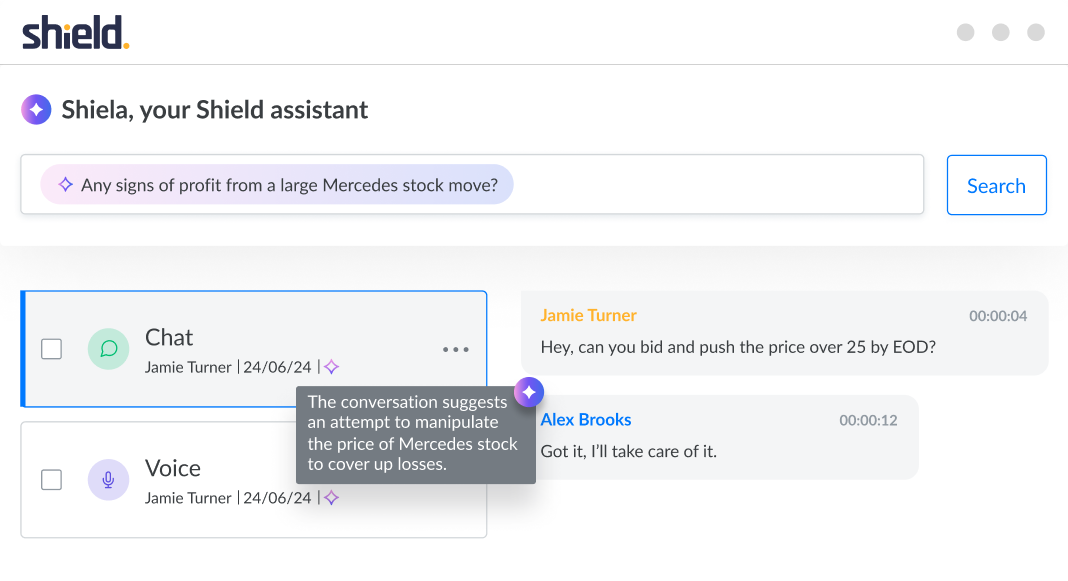Click the Mercedes stock query input field
The image size is (1068, 581).
click(x=700, y=185)
